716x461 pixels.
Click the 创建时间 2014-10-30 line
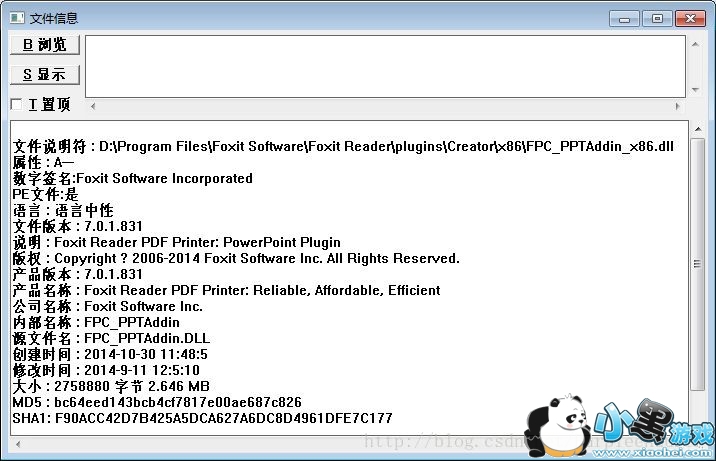click(x=110, y=354)
